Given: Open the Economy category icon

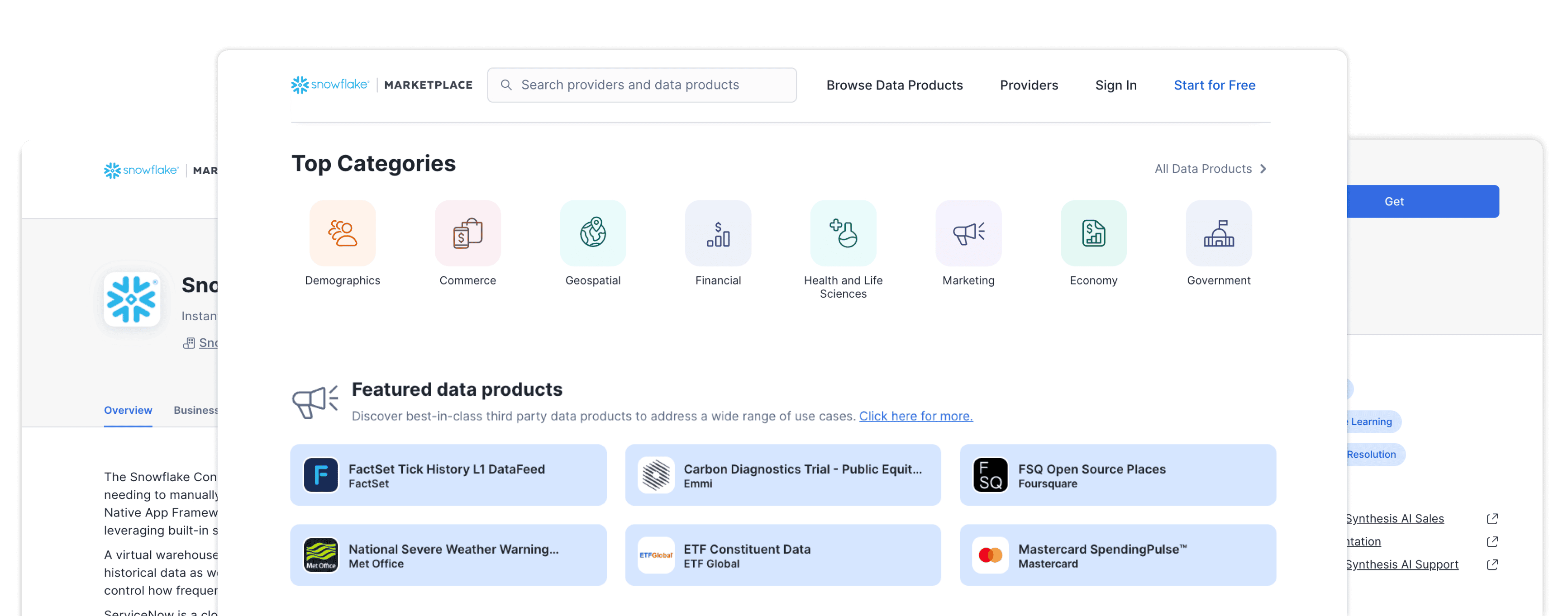Looking at the screenshot, I should pyautogui.click(x=1093, y=233).
